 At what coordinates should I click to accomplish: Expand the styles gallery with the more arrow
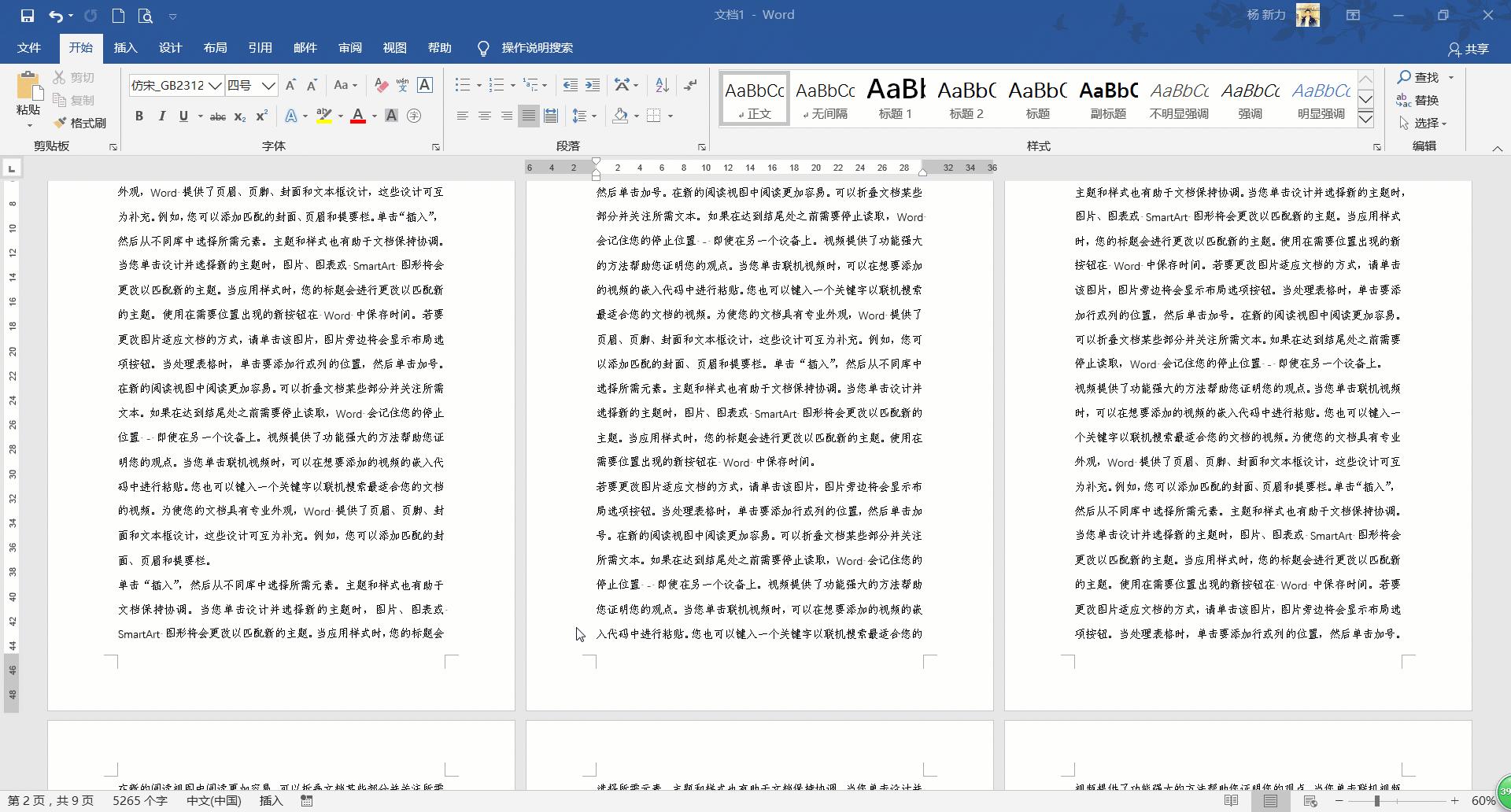(x=1365, y=118)
